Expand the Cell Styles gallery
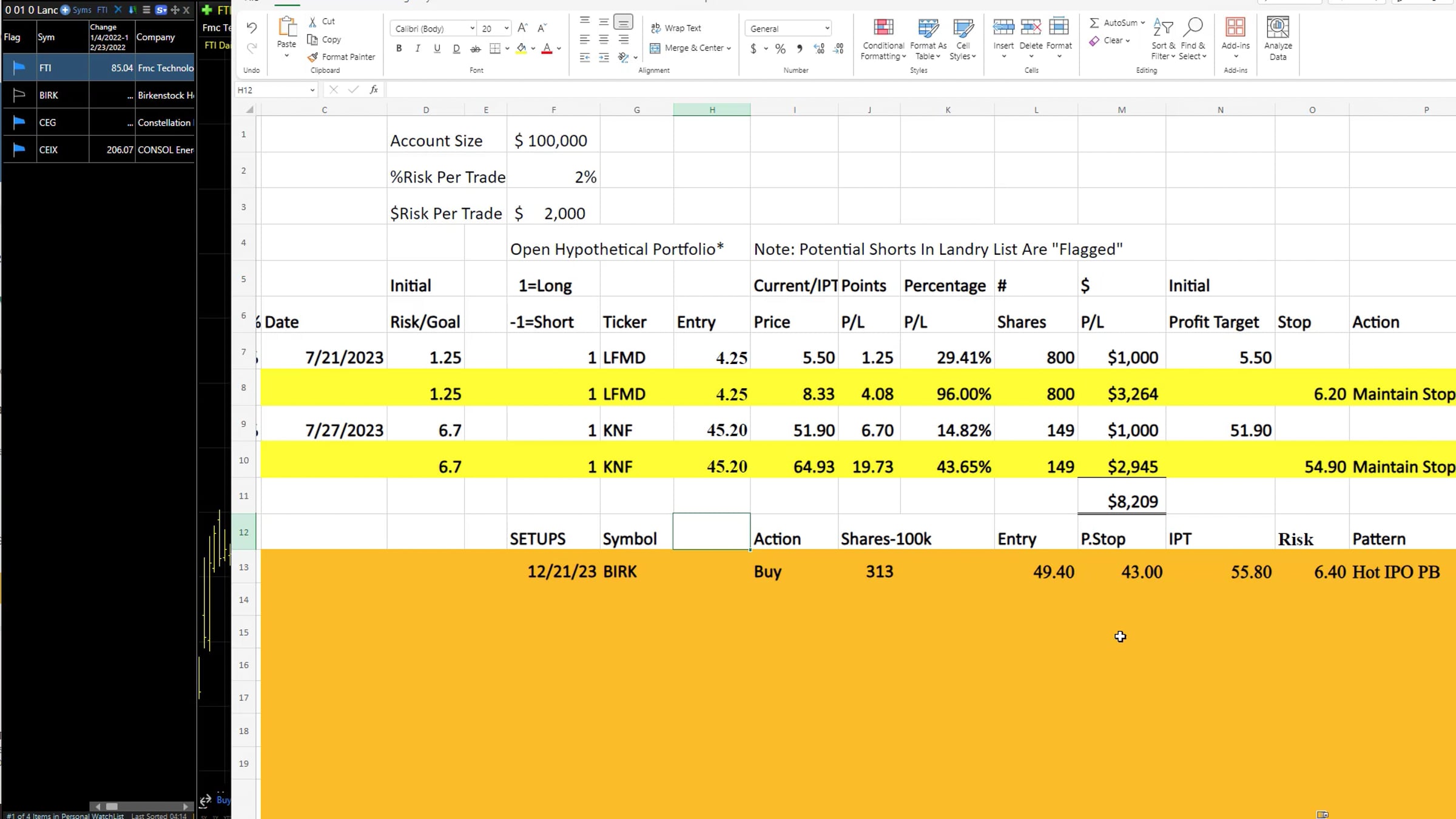Screen dimensions: 1456x819 (963, 39)
